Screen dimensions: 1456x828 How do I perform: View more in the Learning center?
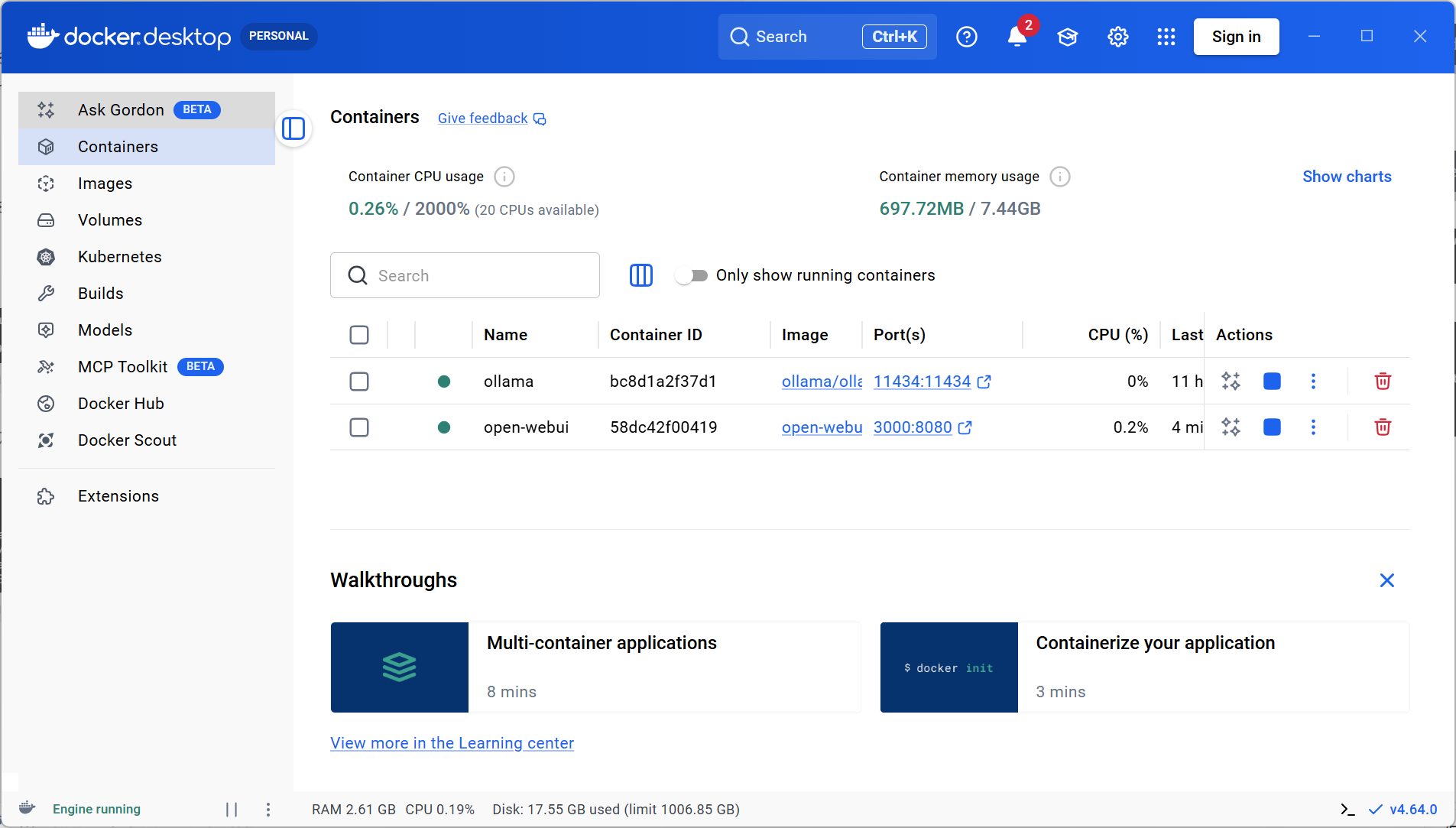(x=452, y=743)
